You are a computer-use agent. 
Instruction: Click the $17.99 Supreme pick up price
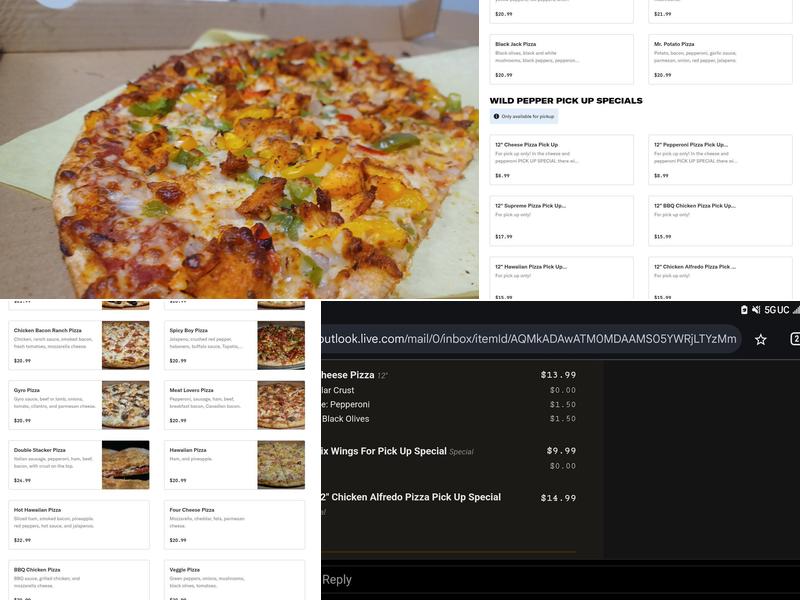504,237
